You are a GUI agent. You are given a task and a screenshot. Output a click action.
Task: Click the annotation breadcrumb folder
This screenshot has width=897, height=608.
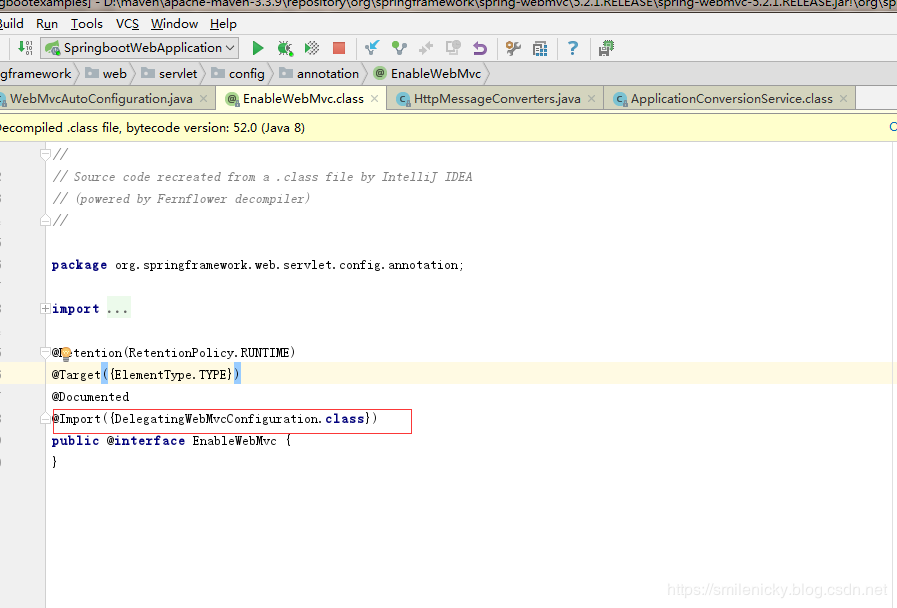coord(319,74)
